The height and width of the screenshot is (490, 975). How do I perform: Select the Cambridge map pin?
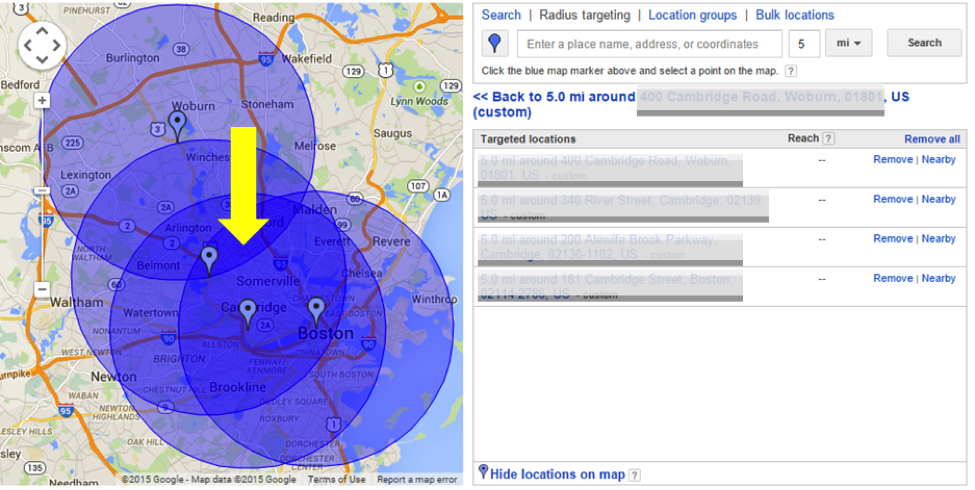tap(247, 313)
